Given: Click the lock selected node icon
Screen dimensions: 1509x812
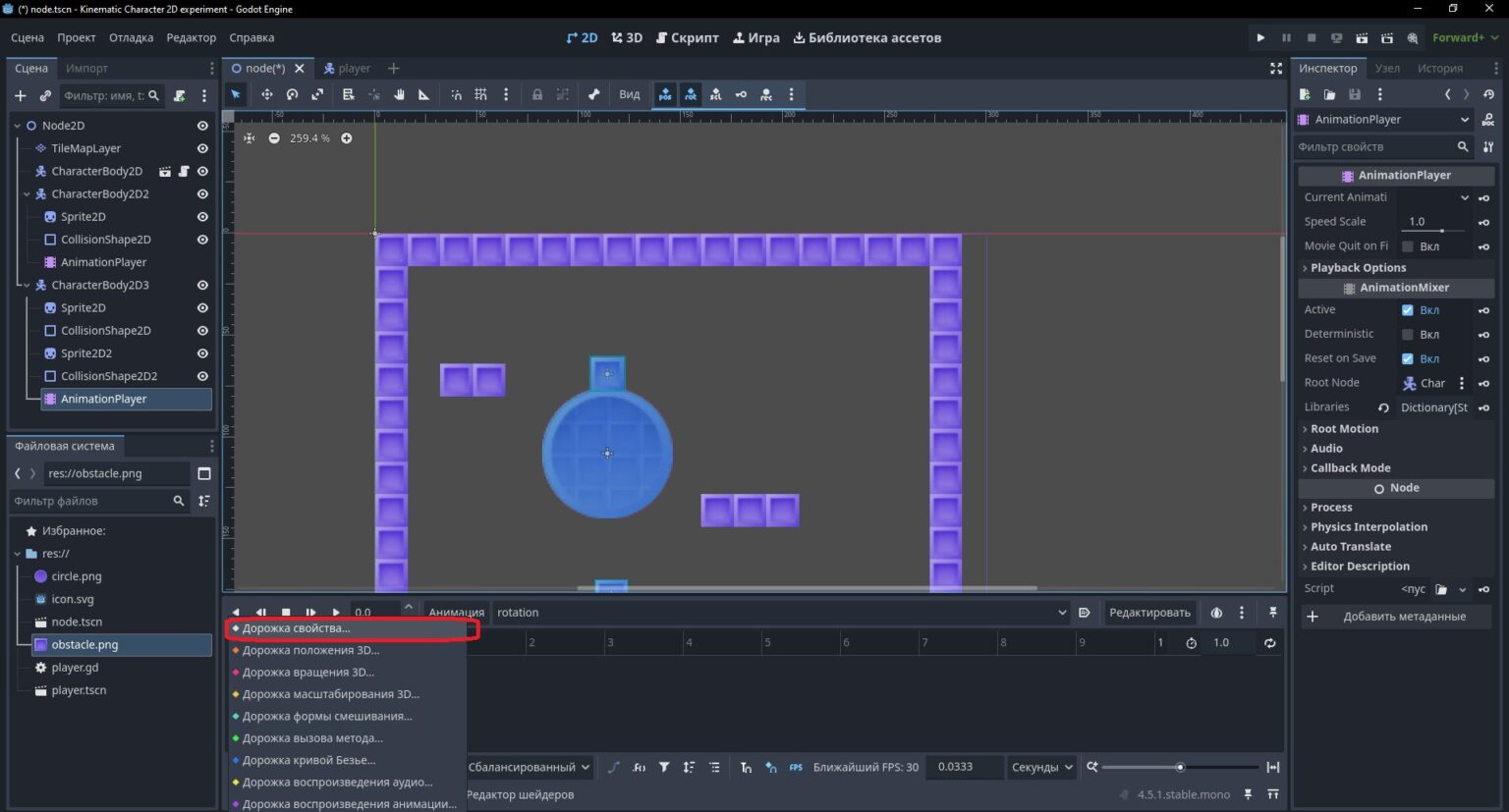Looking at the screenshot, I should click(537, 94).
